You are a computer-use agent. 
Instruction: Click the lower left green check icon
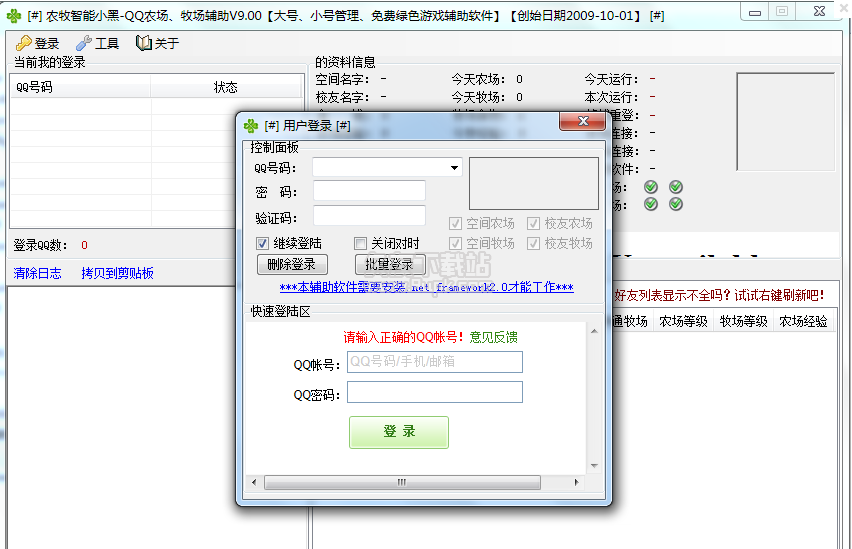coord(651,204)
